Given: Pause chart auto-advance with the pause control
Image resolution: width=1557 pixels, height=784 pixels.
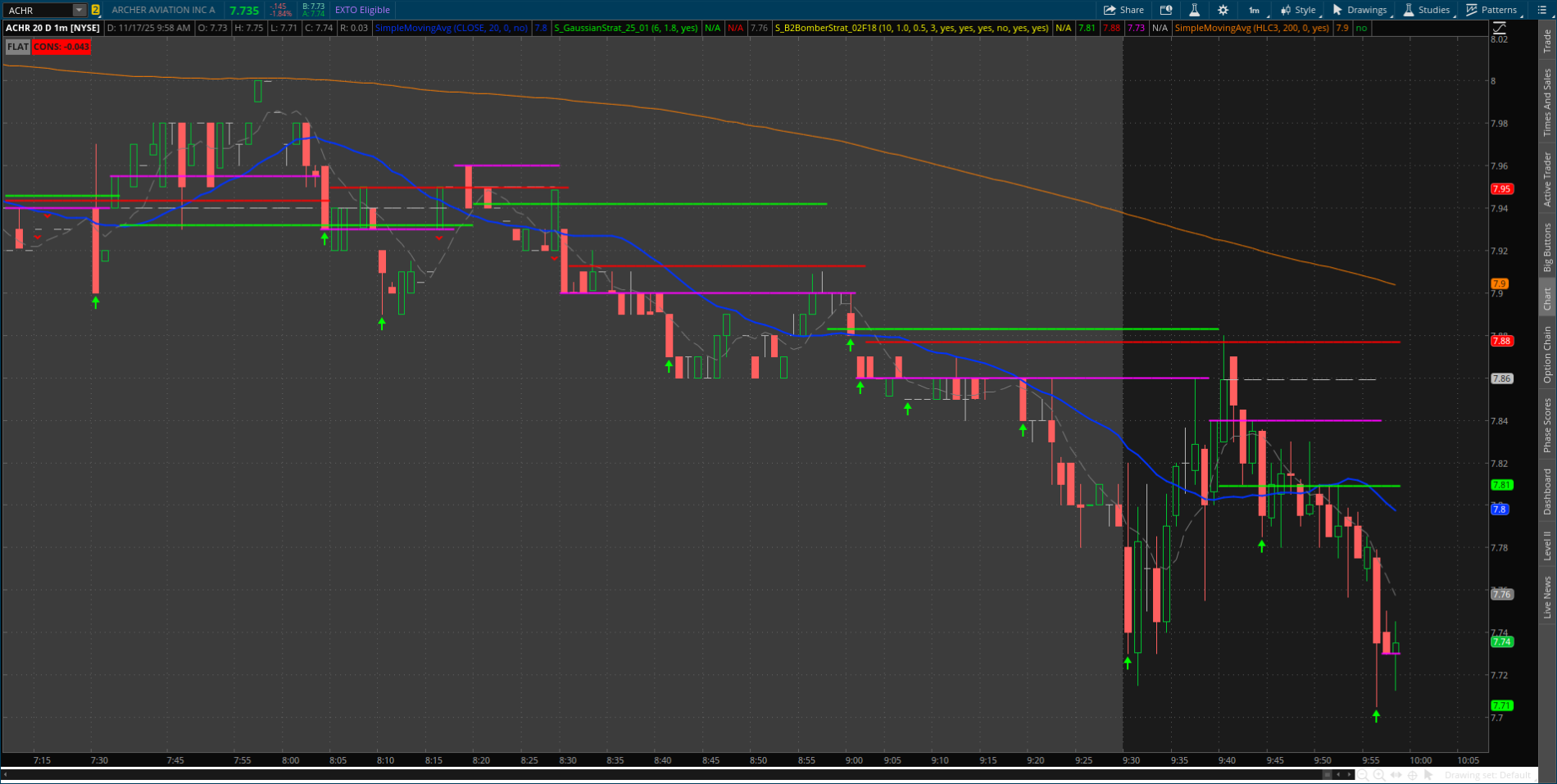Looking at the screenshot, I should tap(1327, 774).
